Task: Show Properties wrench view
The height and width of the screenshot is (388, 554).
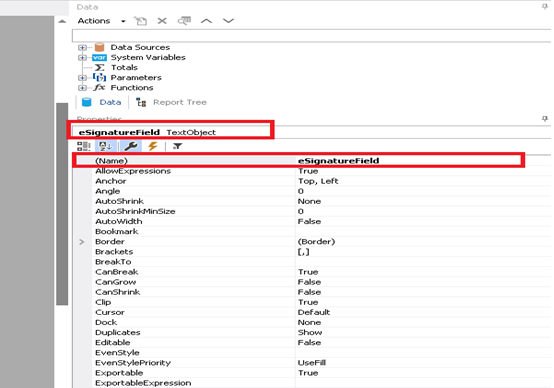Action: click(130, 146)
